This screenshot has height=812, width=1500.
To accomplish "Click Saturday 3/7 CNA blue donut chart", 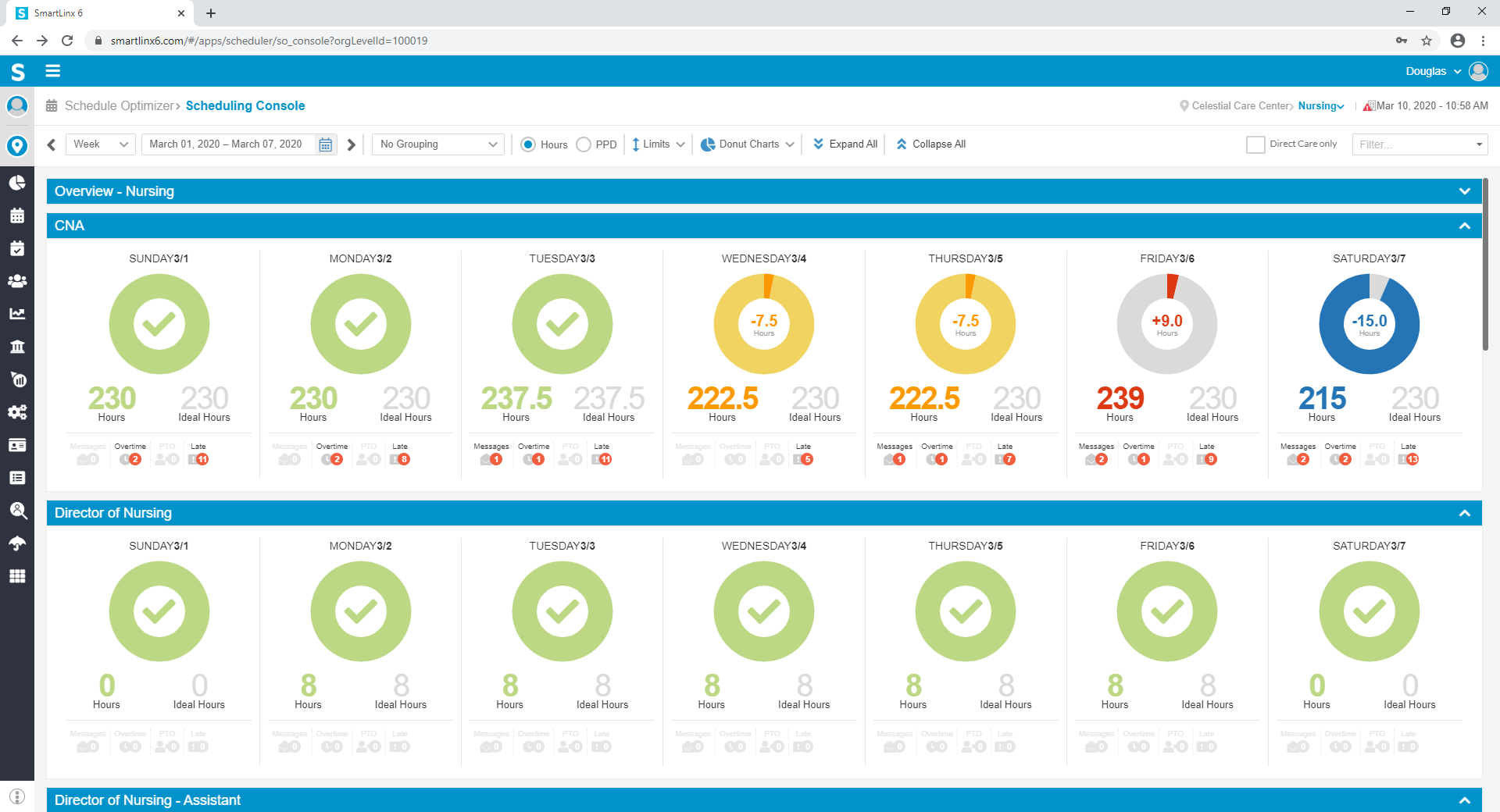I will tap(1369, 324).
